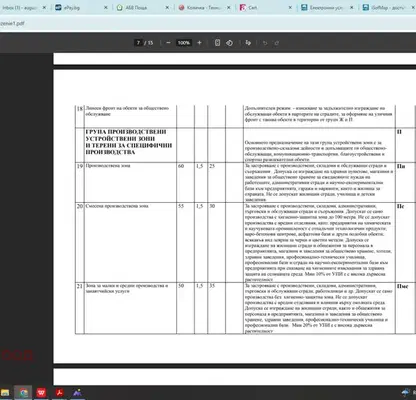Edit the current page number field

138,43
